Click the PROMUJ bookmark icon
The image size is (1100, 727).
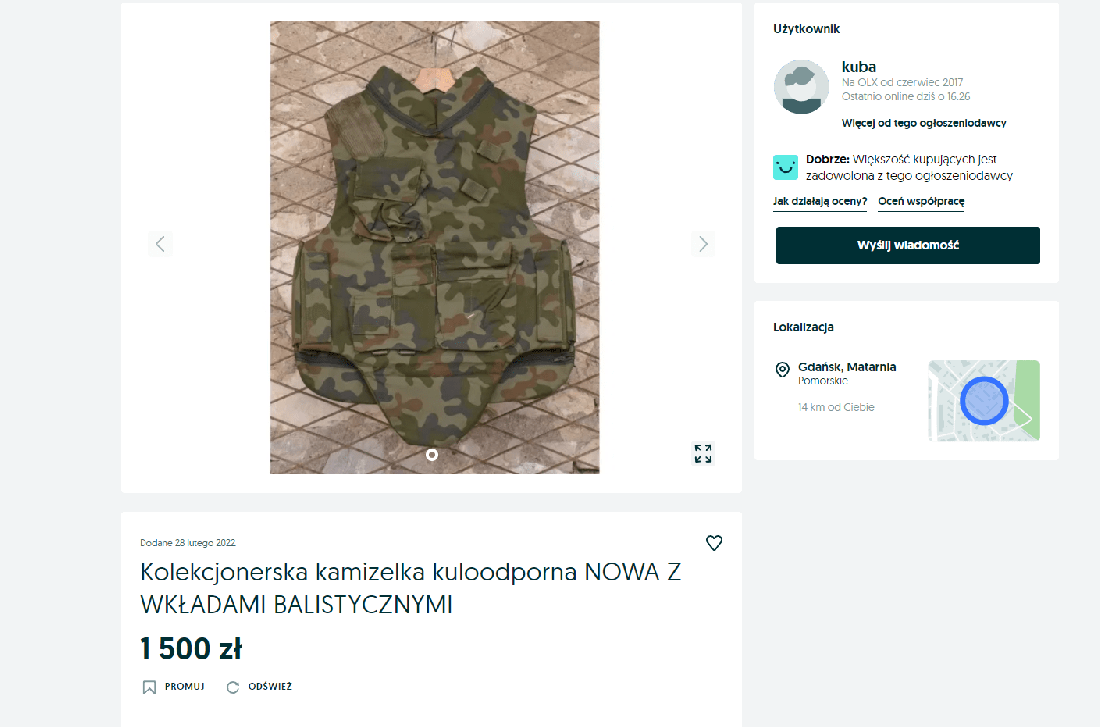[x=149, y=687]
